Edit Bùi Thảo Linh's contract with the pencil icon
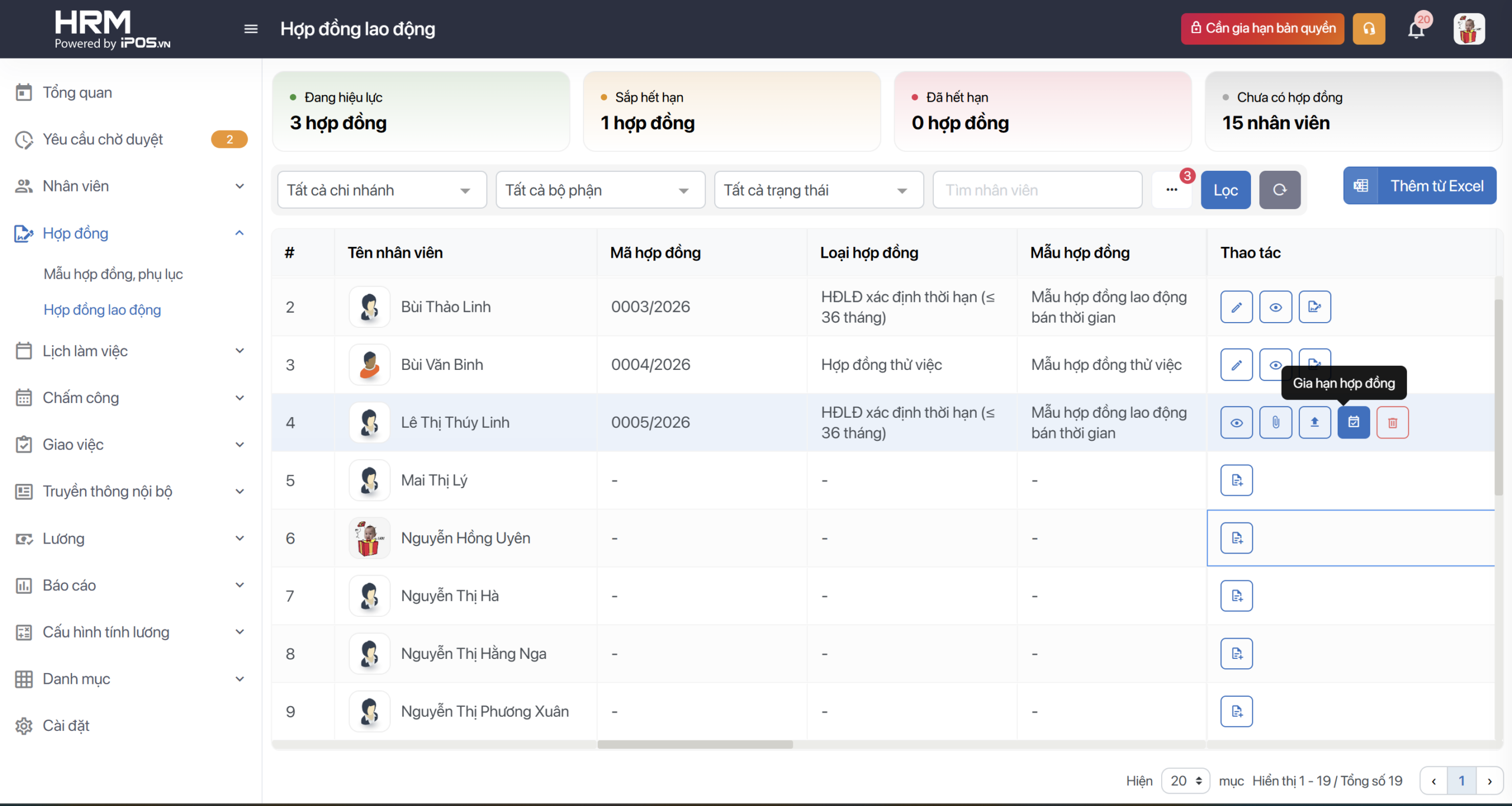Image resolution: width=1512 pixels, height=806 pixels. (x=1236, y=307)
